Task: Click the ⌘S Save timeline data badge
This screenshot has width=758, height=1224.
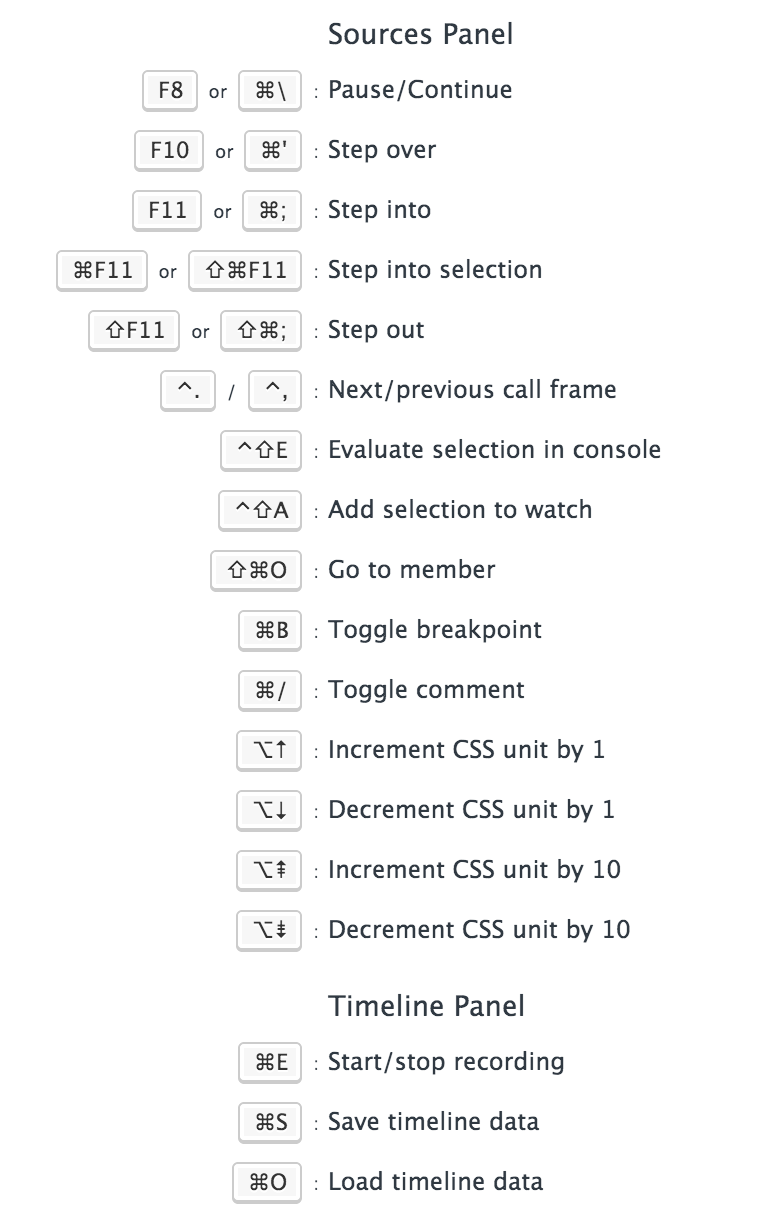Action: pyautogui.click(x=271, y=1122)
